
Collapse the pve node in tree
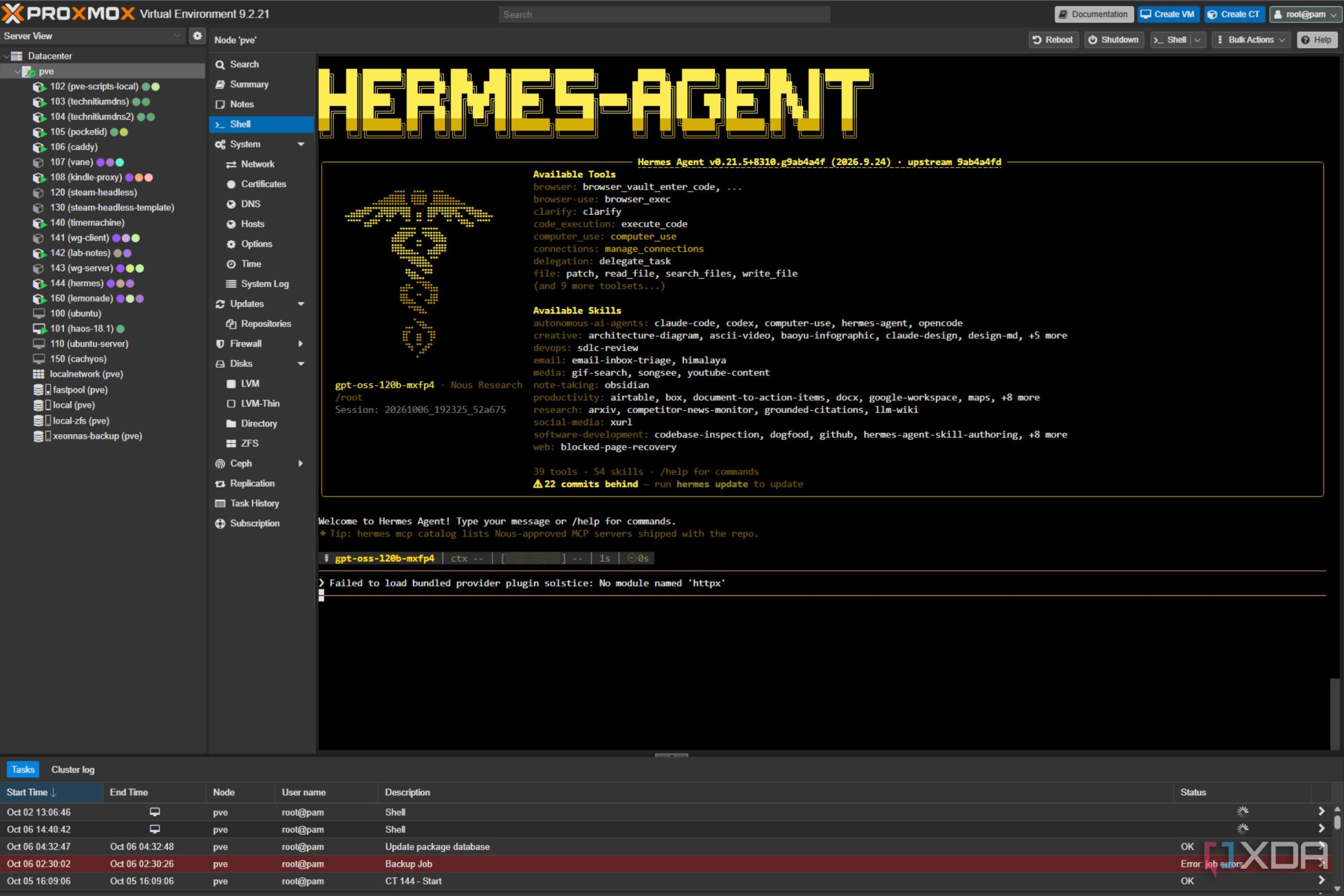point(17,71)
